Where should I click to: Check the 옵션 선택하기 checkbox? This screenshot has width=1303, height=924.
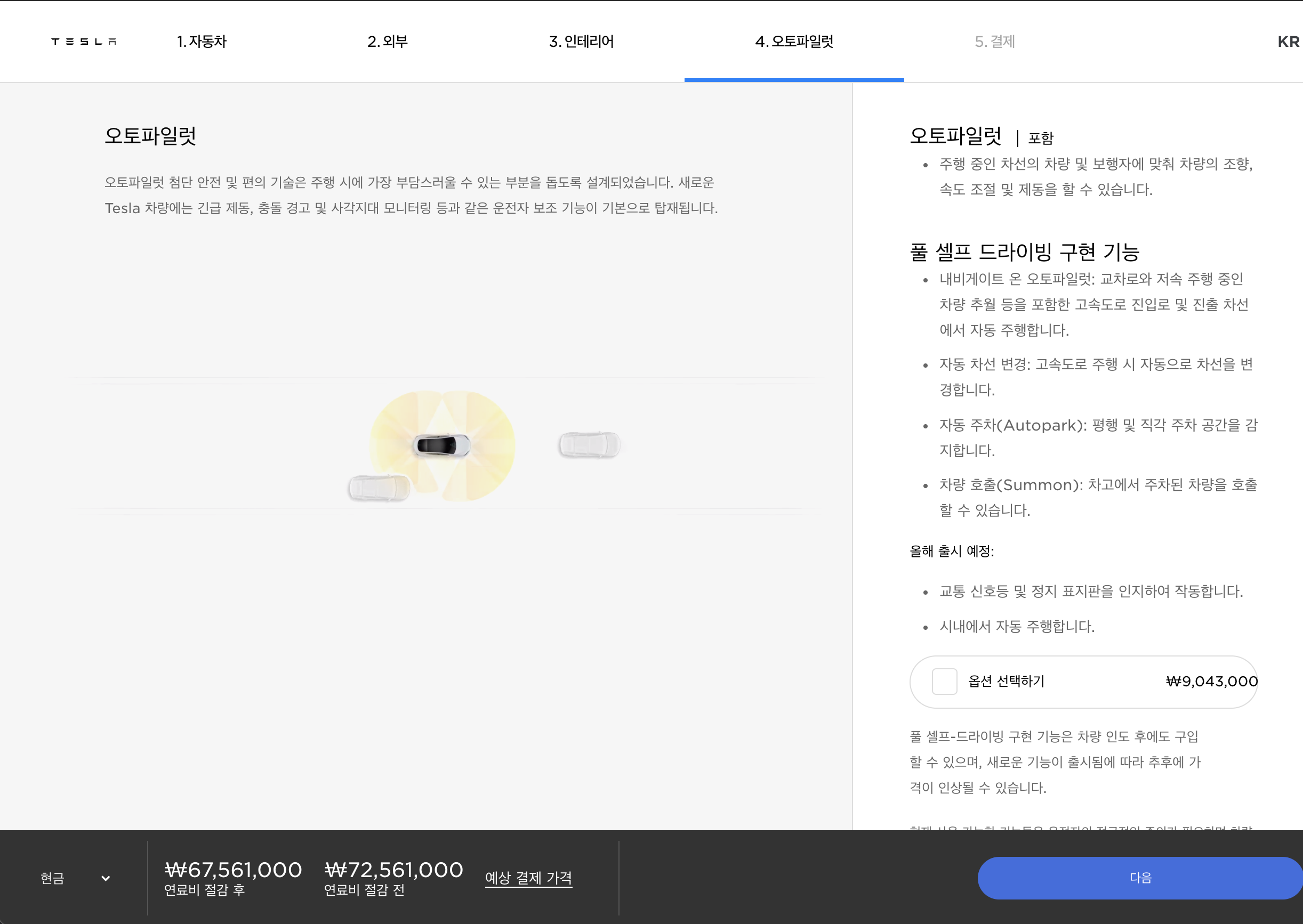click(x=944, y=681)
